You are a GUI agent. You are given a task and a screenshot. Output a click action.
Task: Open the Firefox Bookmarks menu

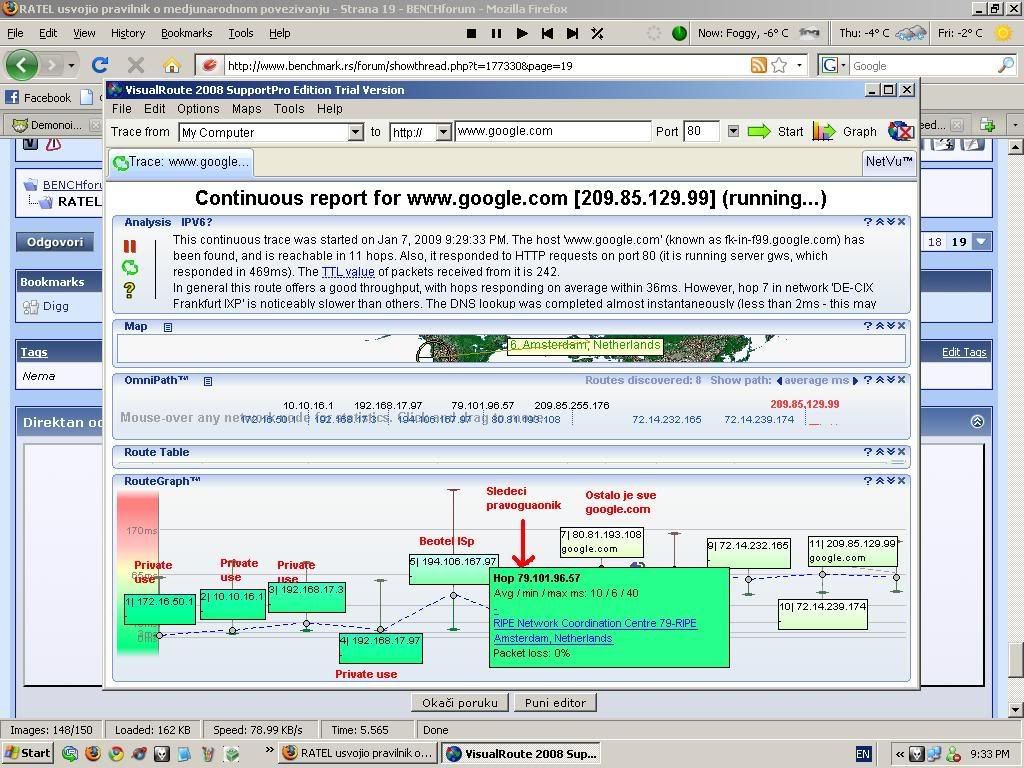(x=187, y=33)
